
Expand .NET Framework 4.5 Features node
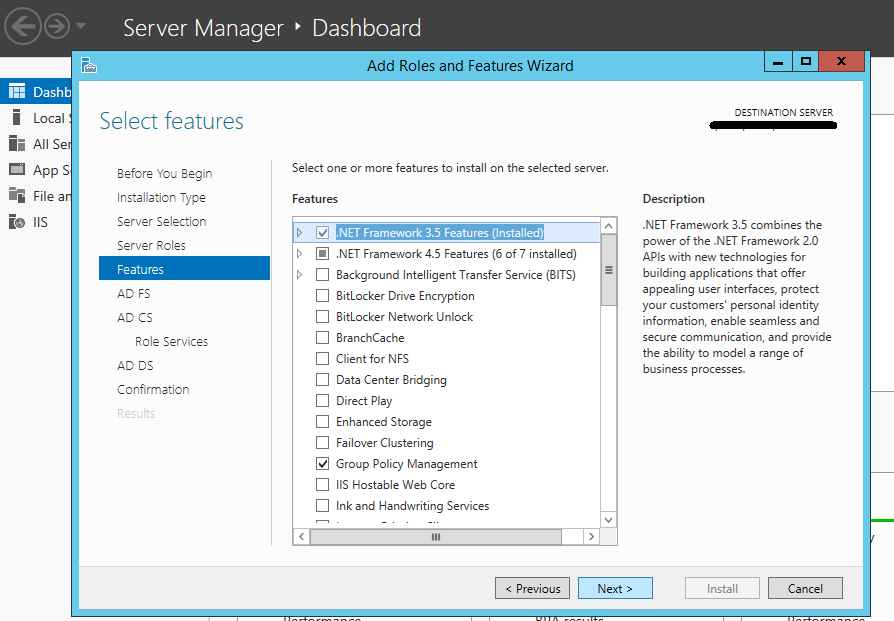click(x=299, y=254)
